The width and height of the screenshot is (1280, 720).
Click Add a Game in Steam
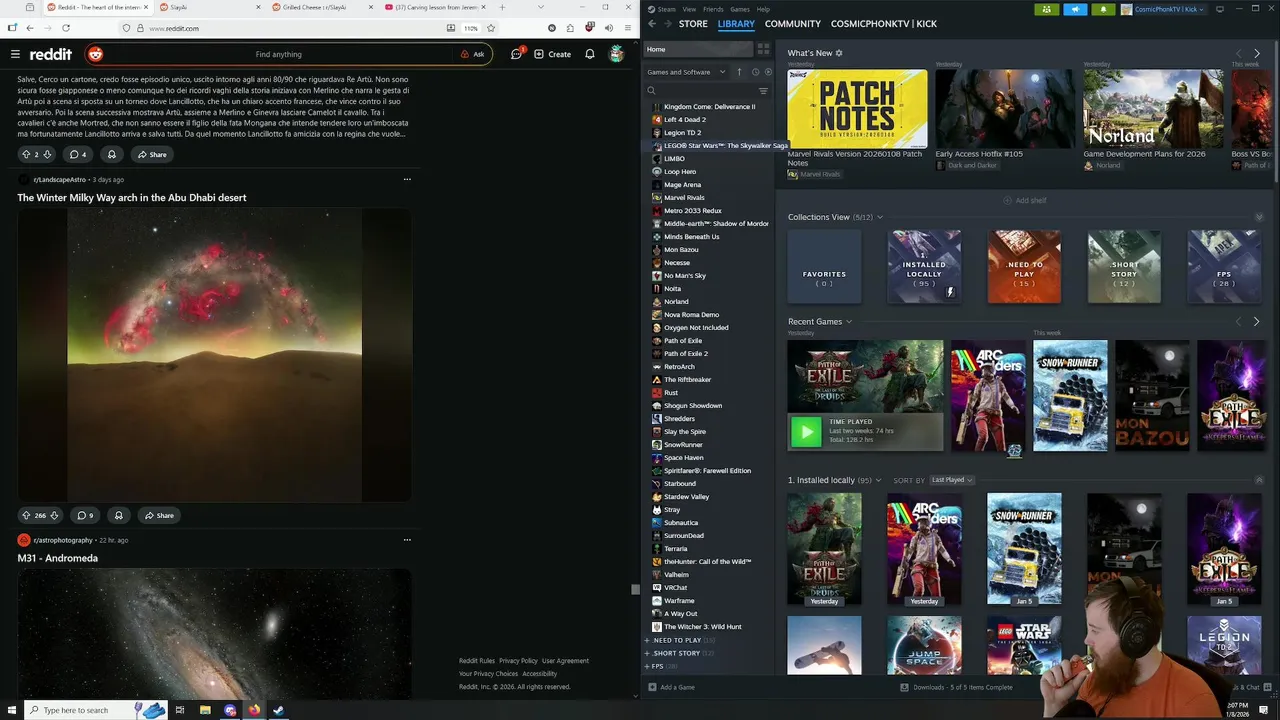click(x=671, y=687)
